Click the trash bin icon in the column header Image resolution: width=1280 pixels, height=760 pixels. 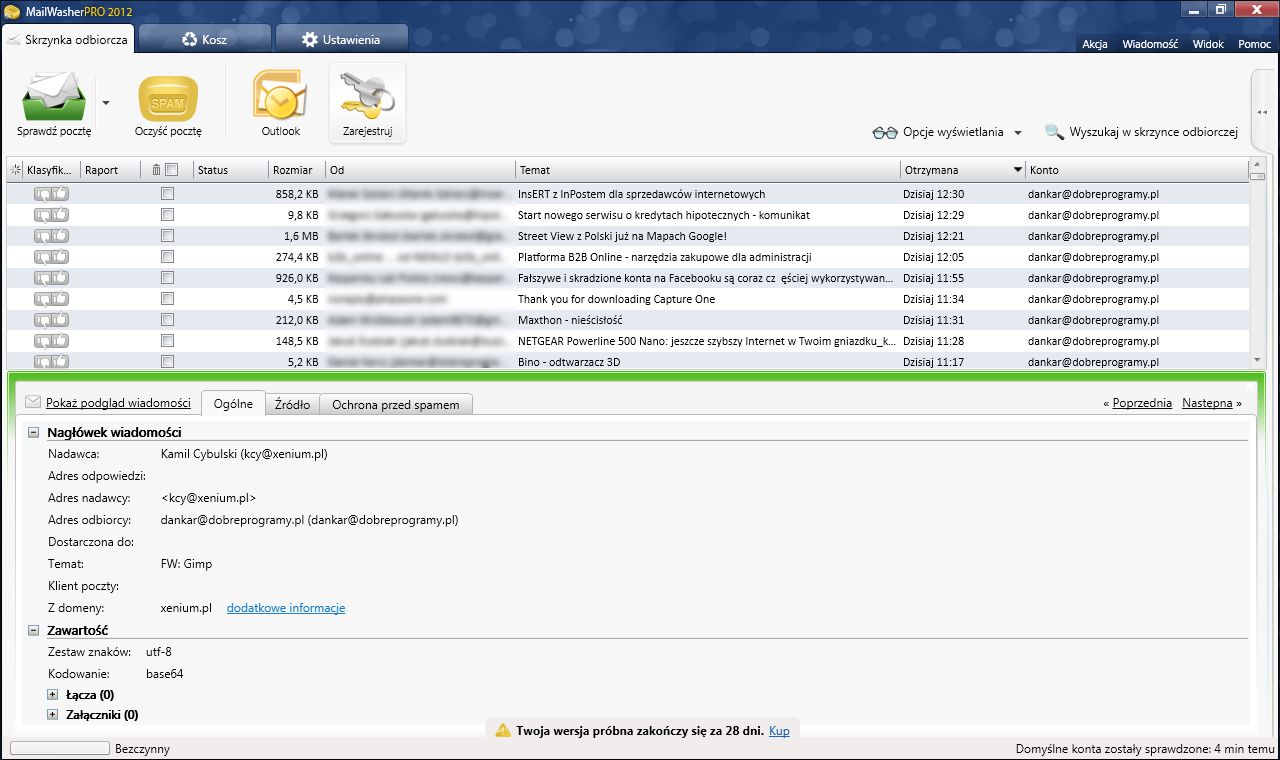[x=156, y=170]
